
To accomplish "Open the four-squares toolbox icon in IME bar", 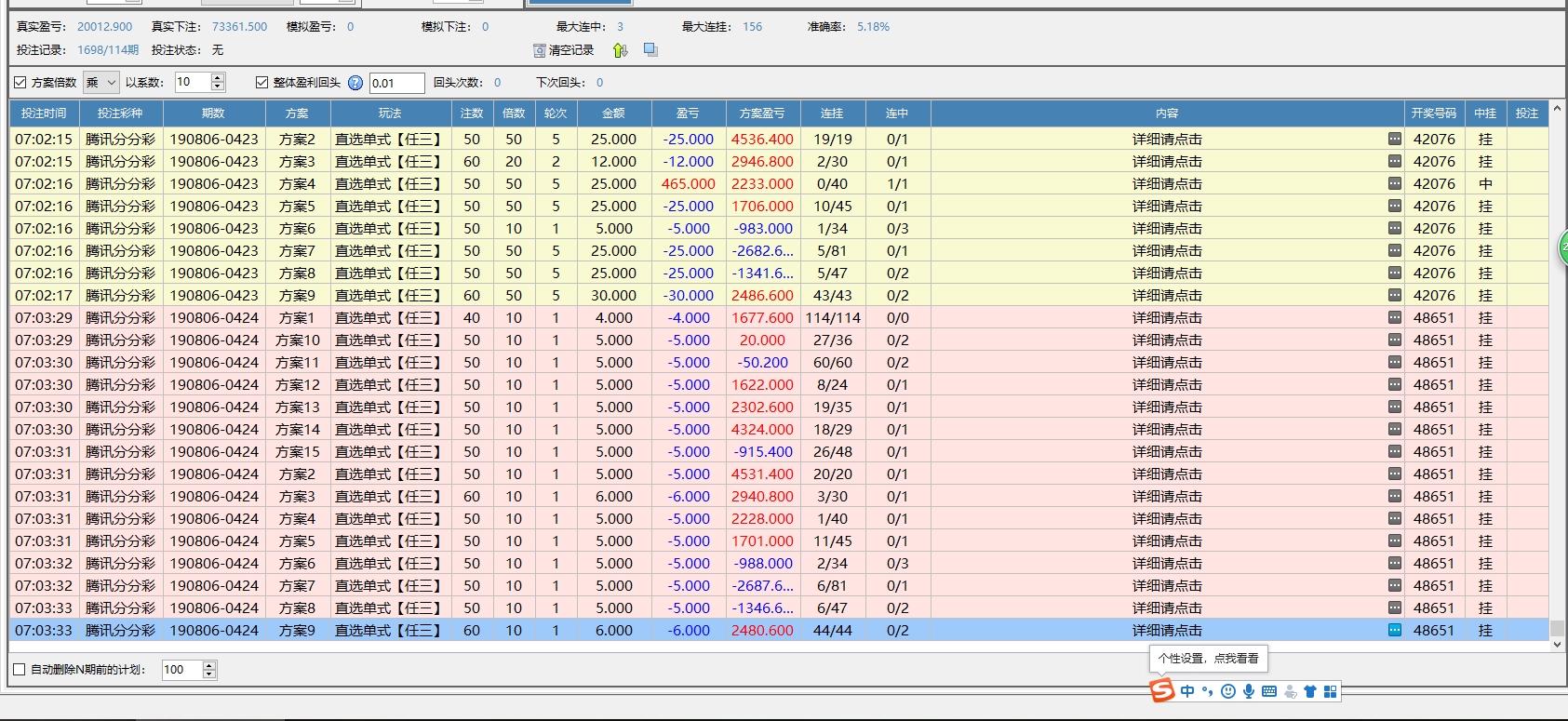I will tap(1331, 691).
